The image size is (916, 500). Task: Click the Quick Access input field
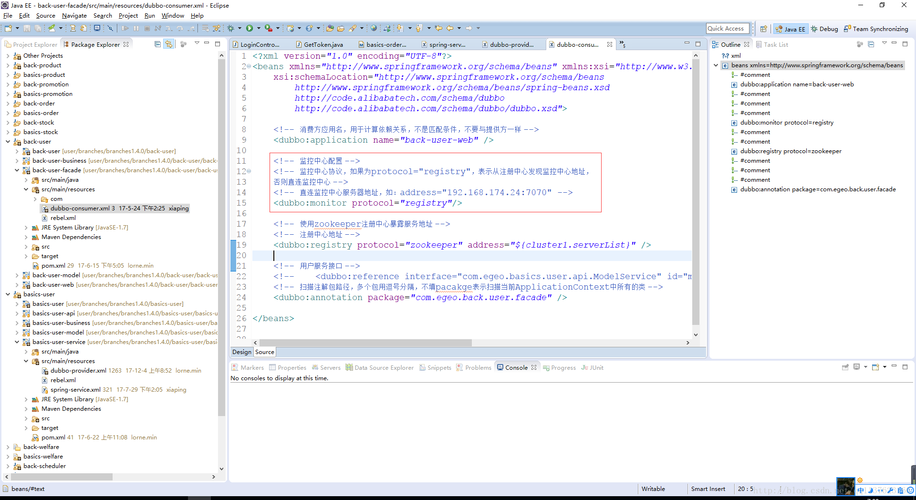pos(727,28)
